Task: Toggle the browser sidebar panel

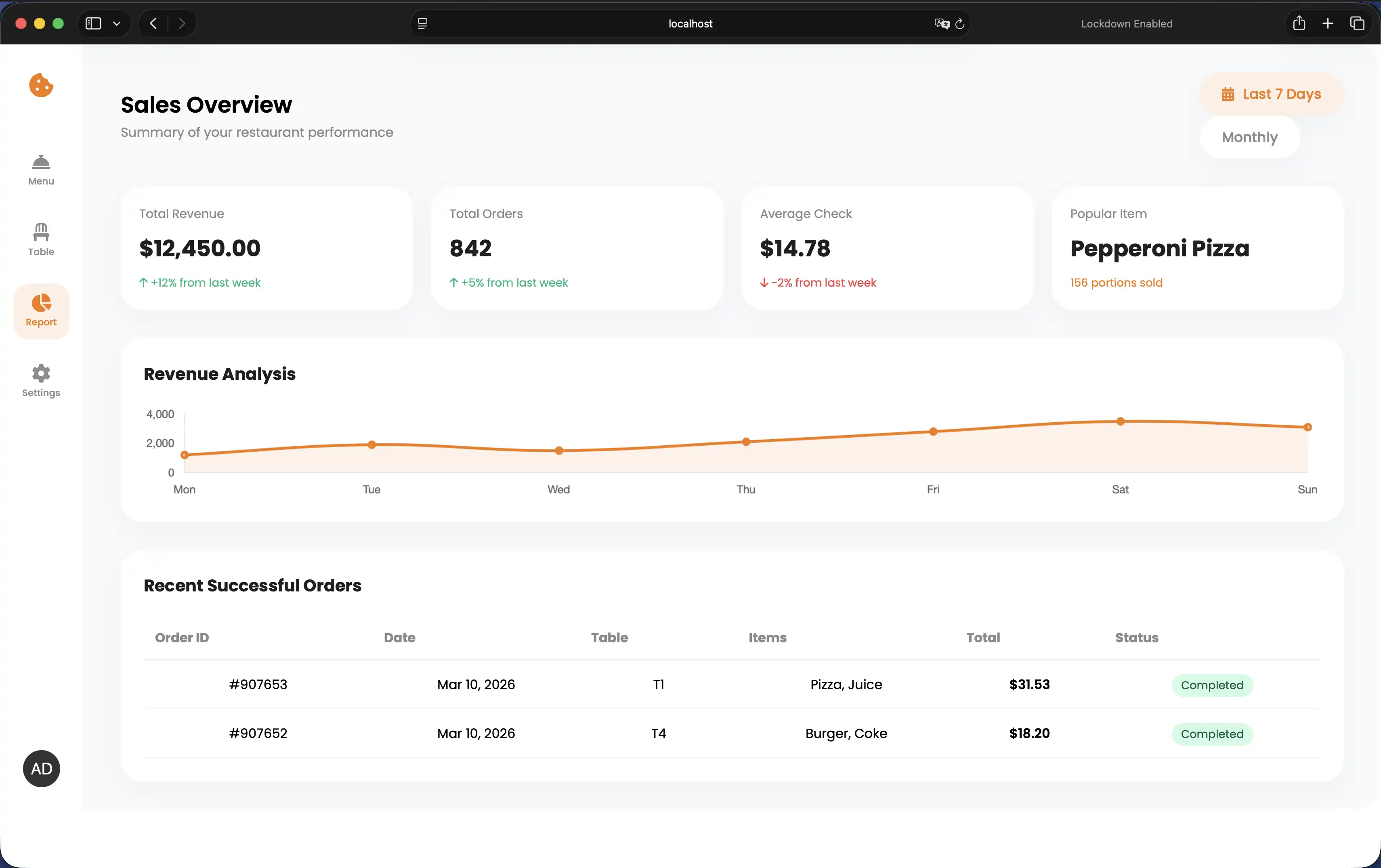Action: [94, 23]
